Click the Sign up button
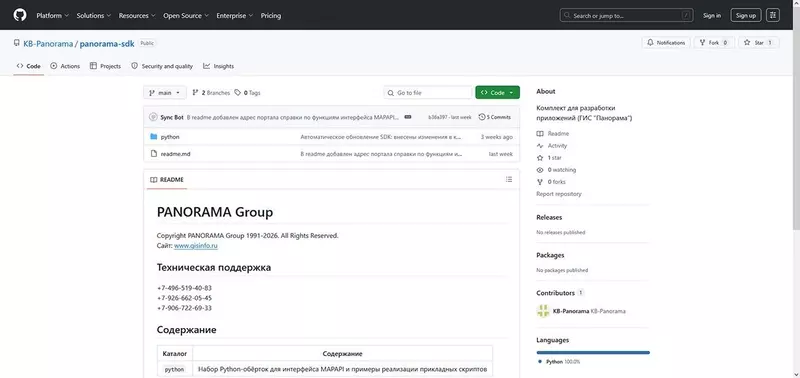800x378 pixels. pyautogui.click(x=746, y=15)
